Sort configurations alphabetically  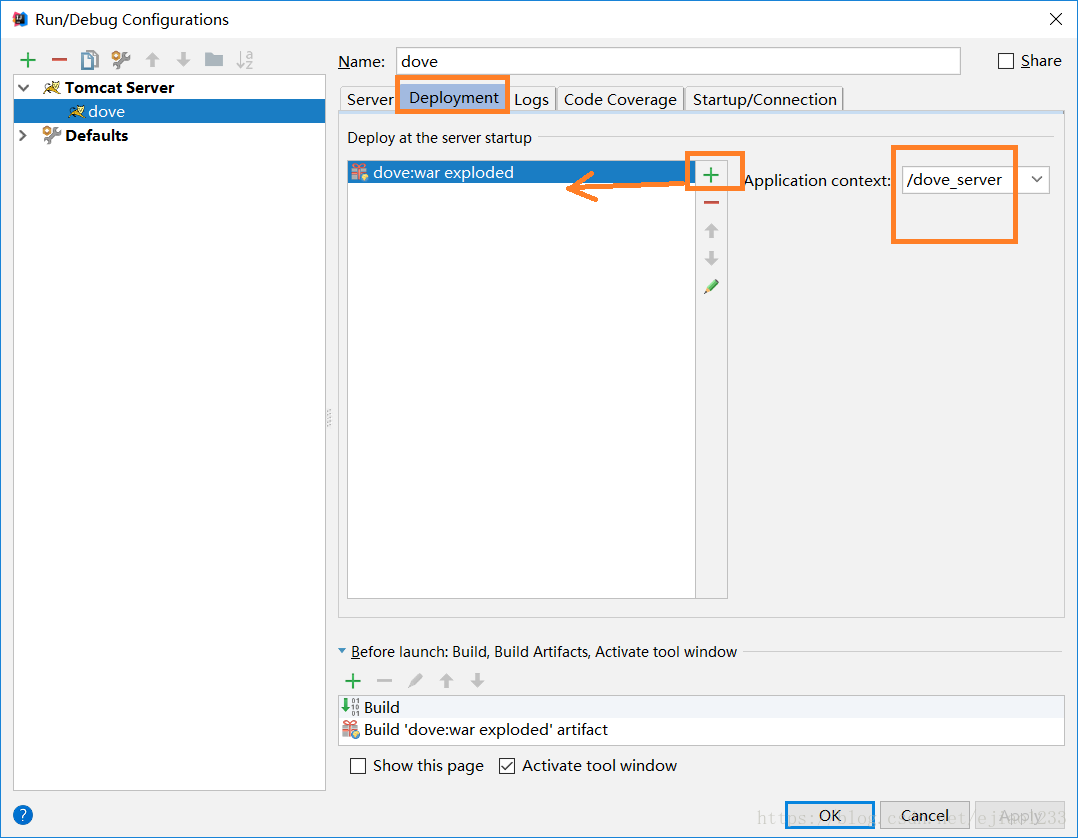pyautogui.click(x=244, y=59)
